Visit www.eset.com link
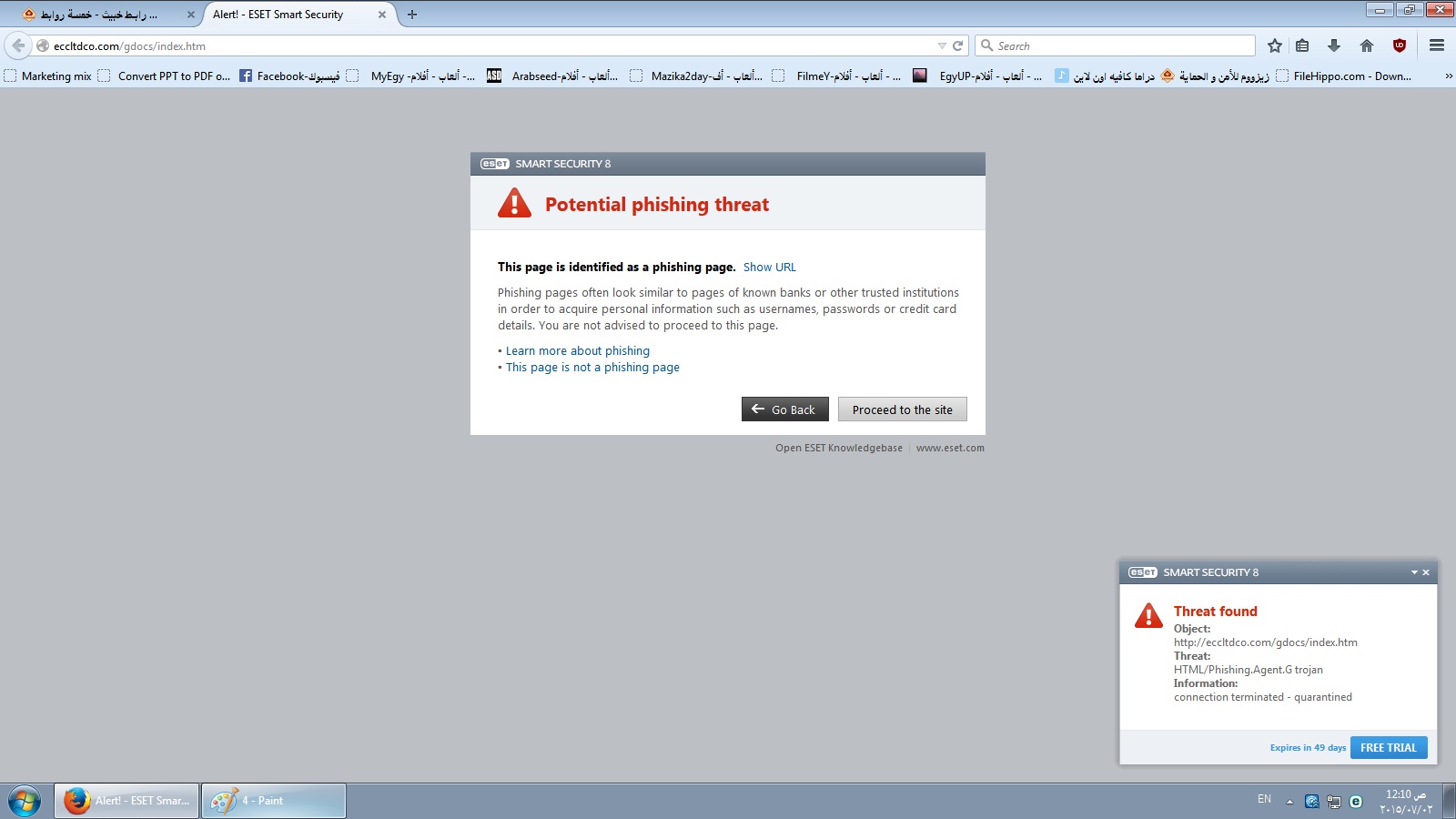Image resolution: width=1456 pixels, height=819 pixels. click(x=950, y=448)
